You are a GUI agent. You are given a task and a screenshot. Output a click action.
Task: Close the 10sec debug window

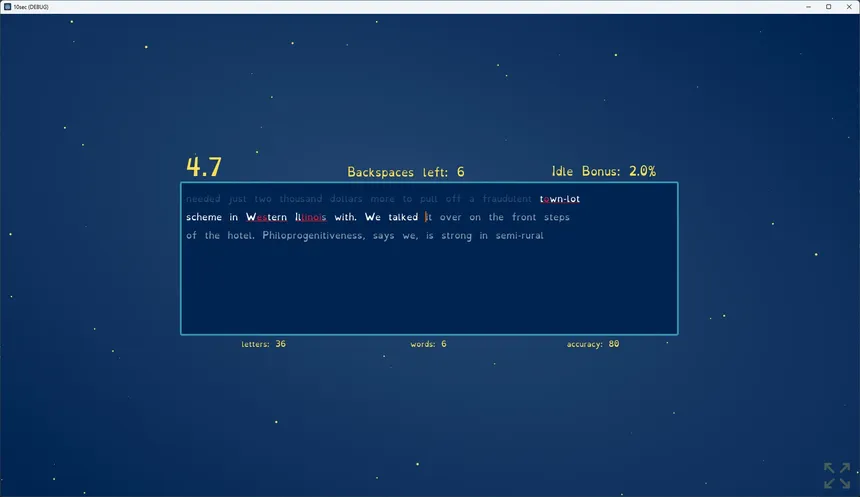(849, 7)
